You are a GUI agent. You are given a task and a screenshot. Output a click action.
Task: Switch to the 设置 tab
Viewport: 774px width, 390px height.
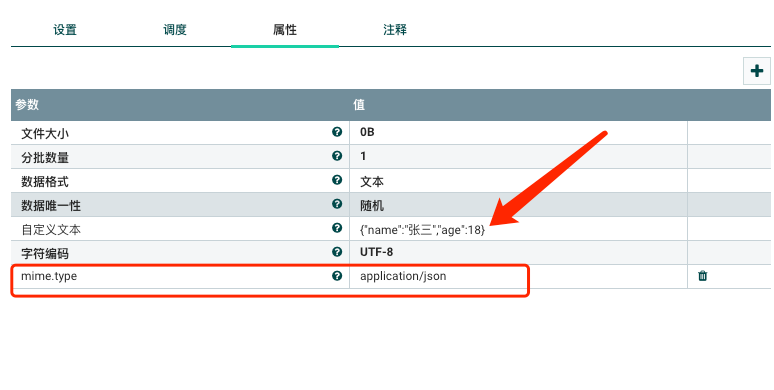[65, 30]
